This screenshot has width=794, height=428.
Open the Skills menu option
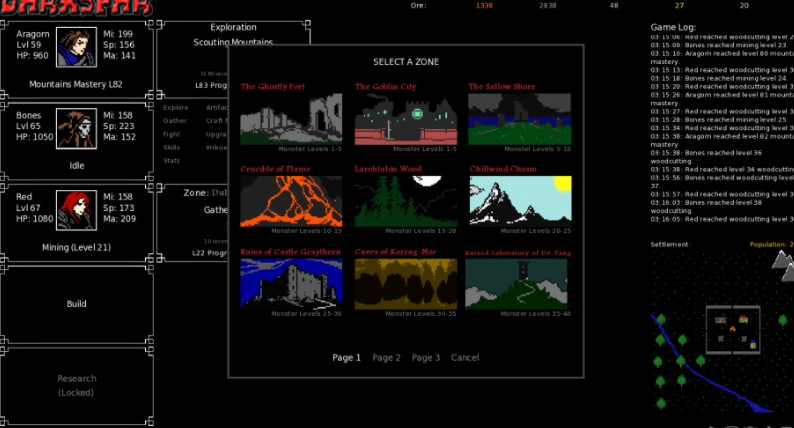pyautogui.click(x=172, y=147)
